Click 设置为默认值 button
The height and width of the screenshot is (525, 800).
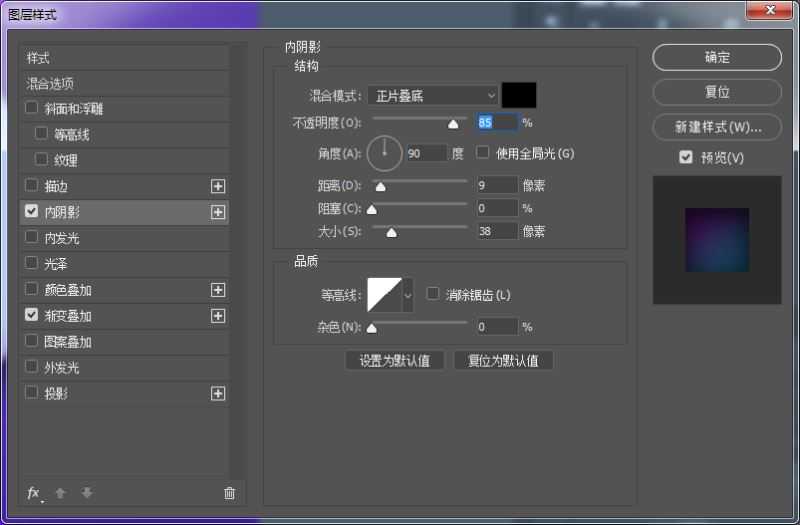(394, 361)
